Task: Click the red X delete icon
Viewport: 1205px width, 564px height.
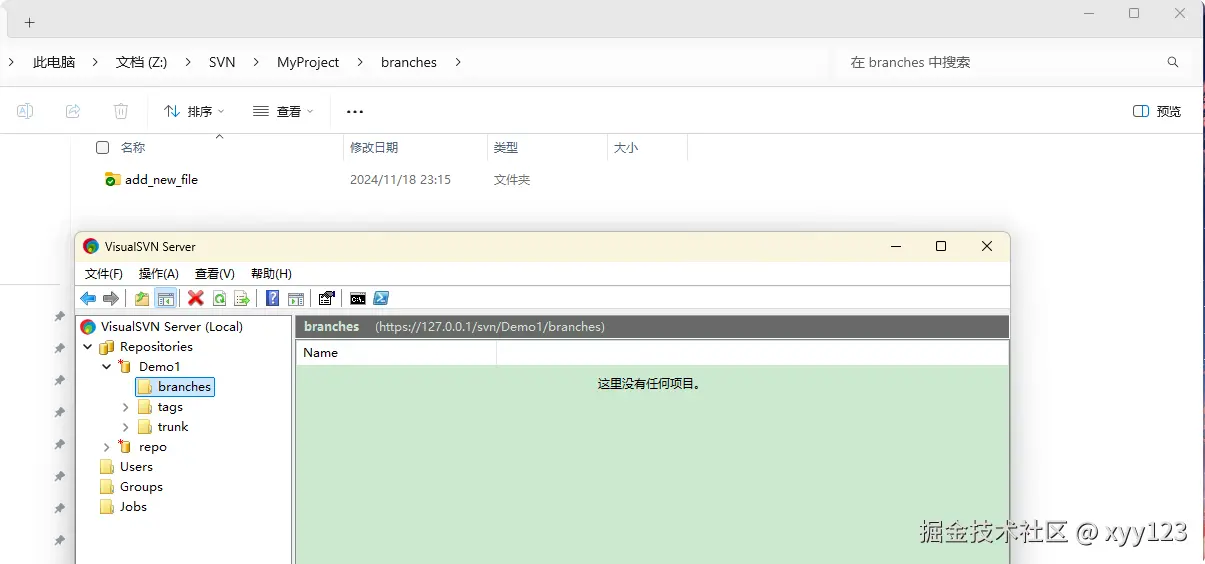Action: (x=195, y=298)
